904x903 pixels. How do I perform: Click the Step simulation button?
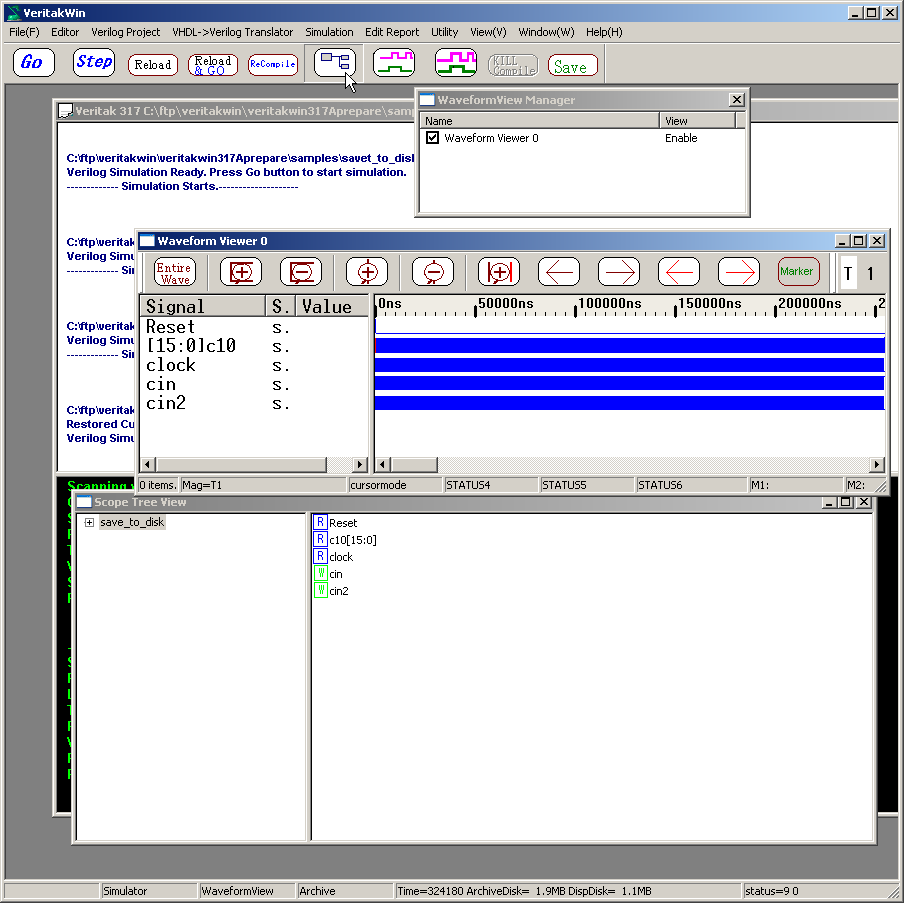click(x=94, y=62)
